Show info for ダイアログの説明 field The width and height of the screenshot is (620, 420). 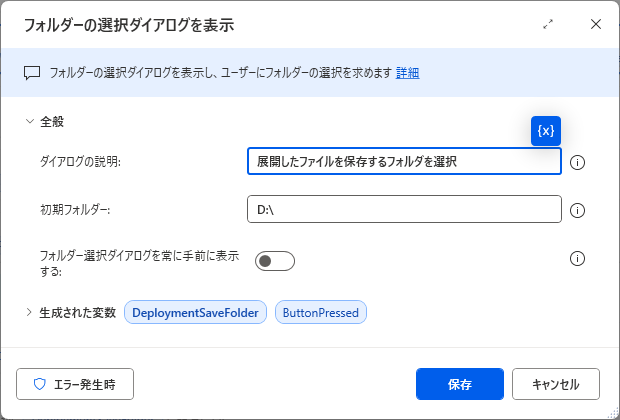(x=577, y=162)
